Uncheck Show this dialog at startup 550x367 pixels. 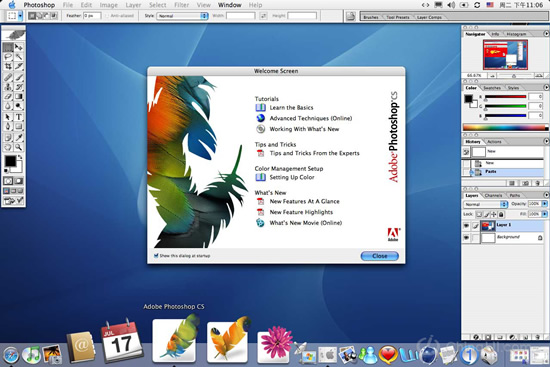[156, 255]
